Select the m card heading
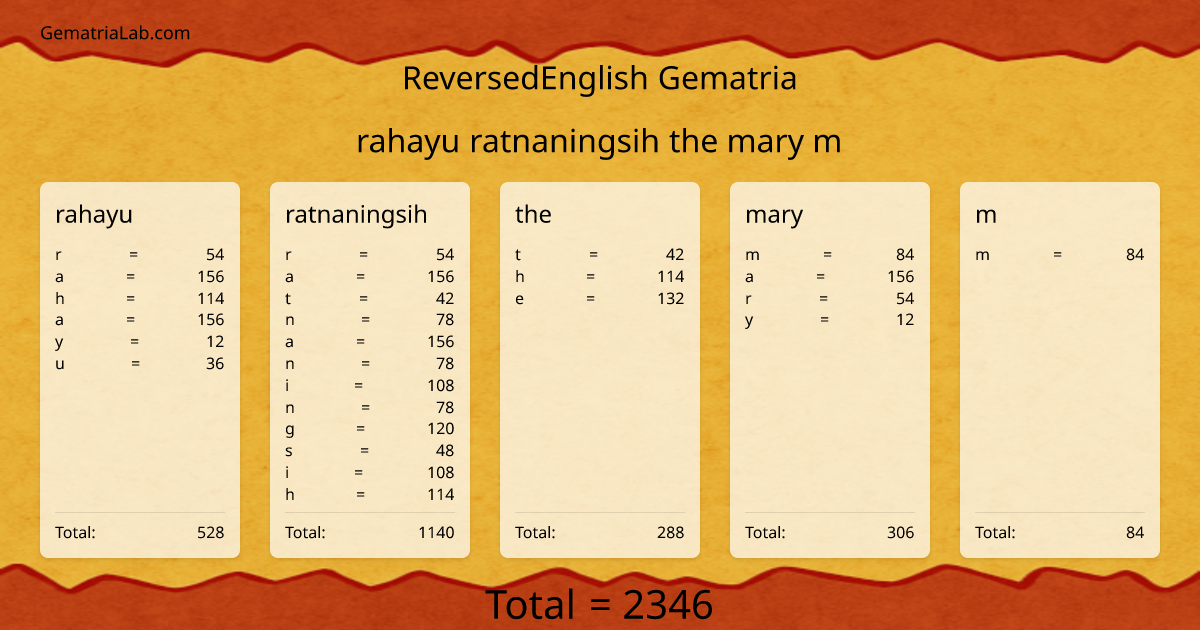The width and height of the screenshot is (1200, 630). pos(984,214)
